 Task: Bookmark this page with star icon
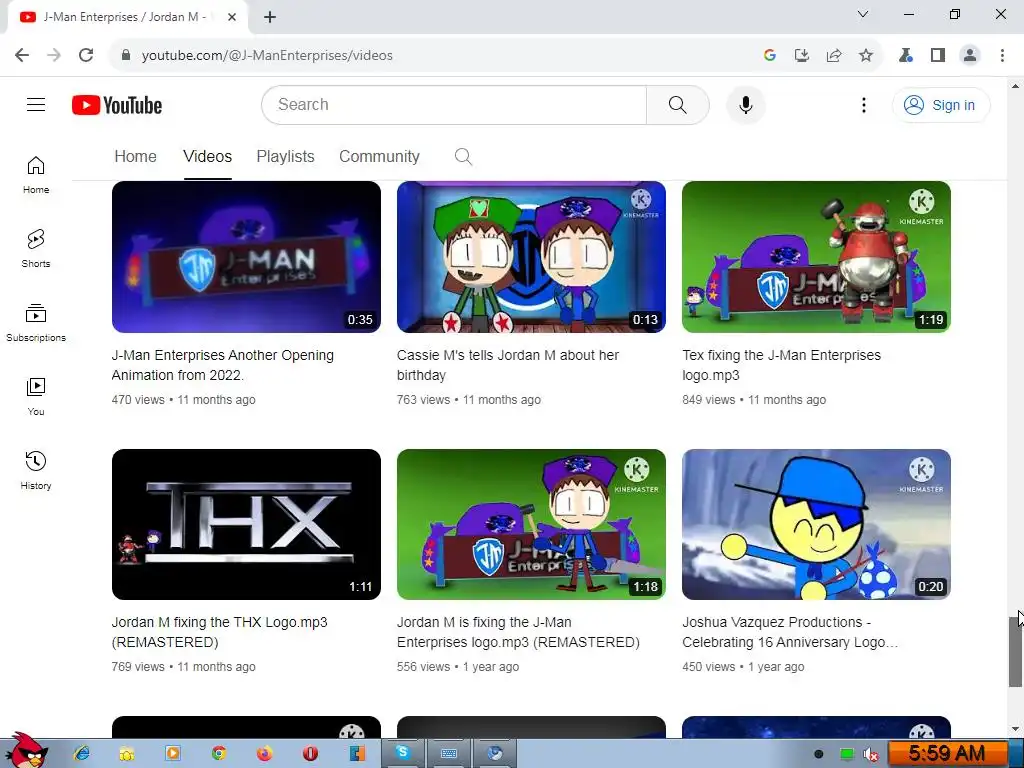[x=865, y=55]
